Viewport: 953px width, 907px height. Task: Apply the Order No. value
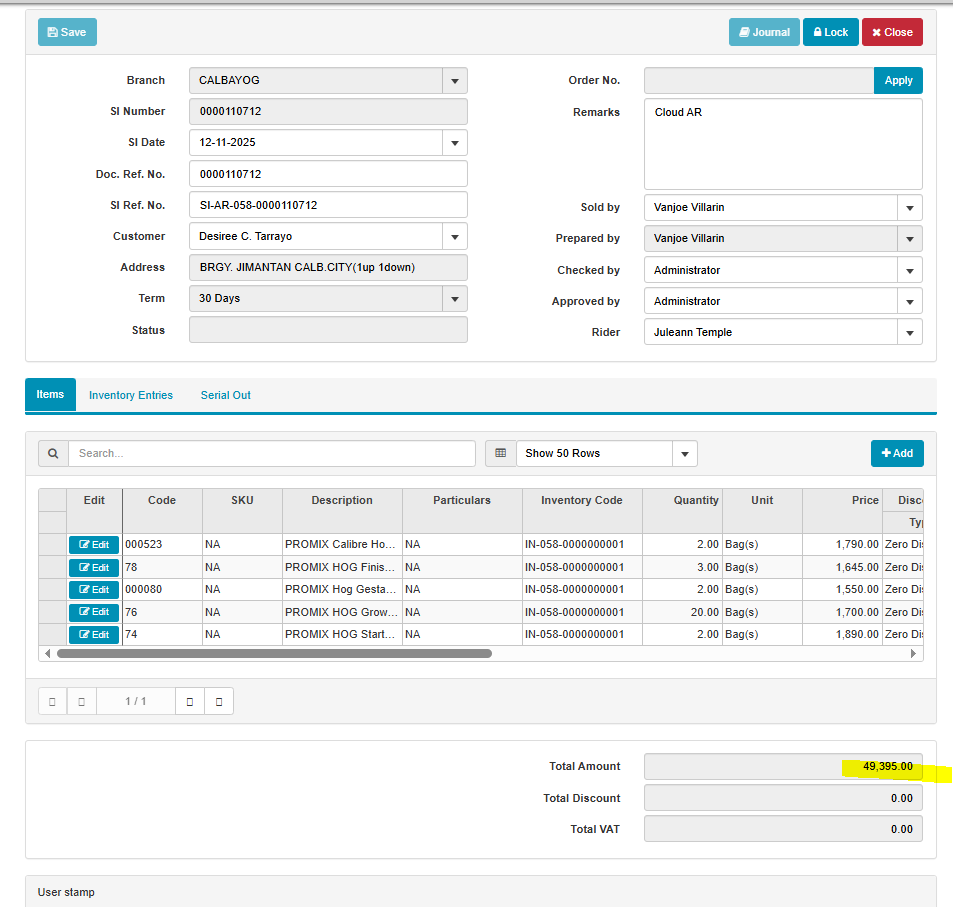[x=898, y=80]
